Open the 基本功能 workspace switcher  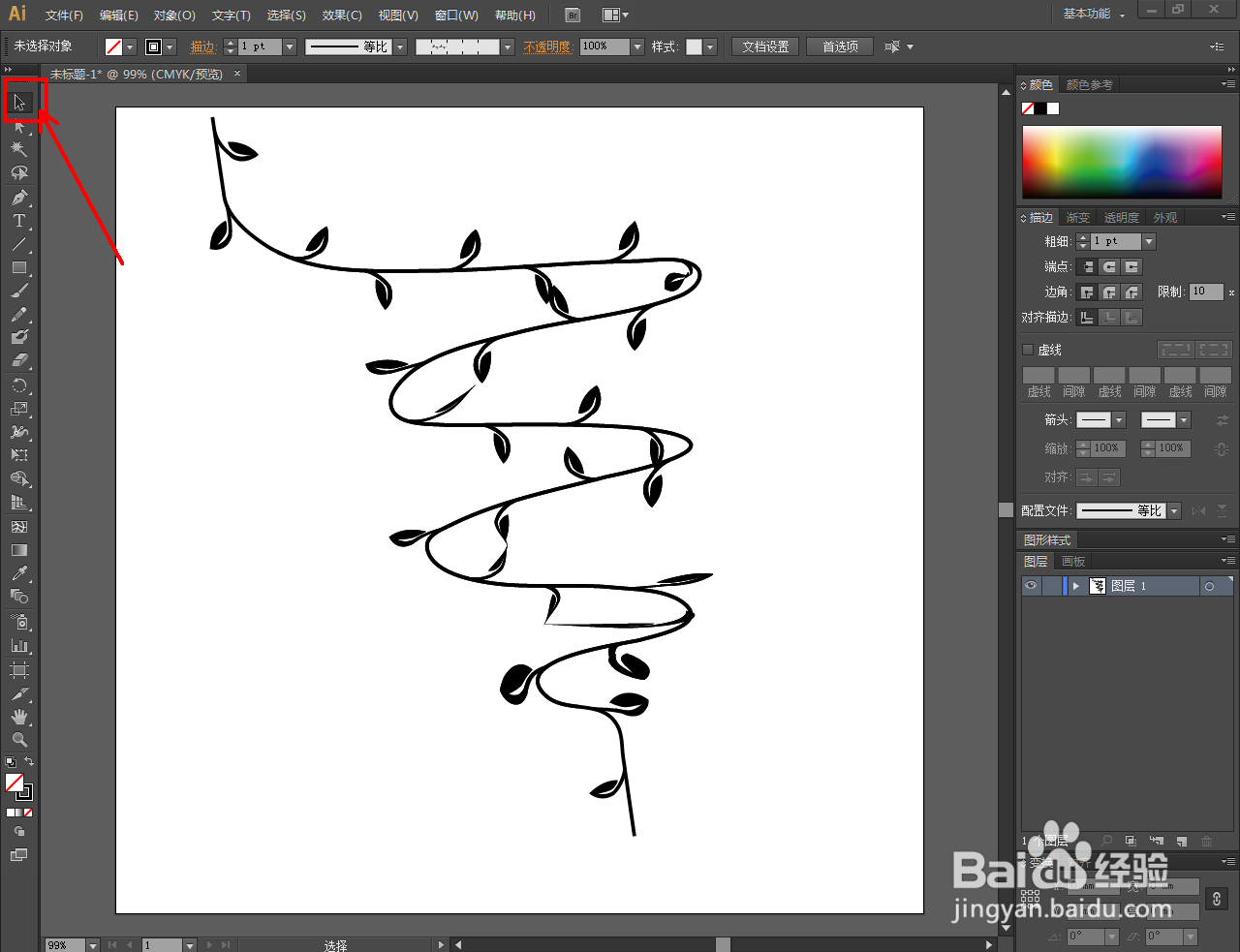(1094, 14)
